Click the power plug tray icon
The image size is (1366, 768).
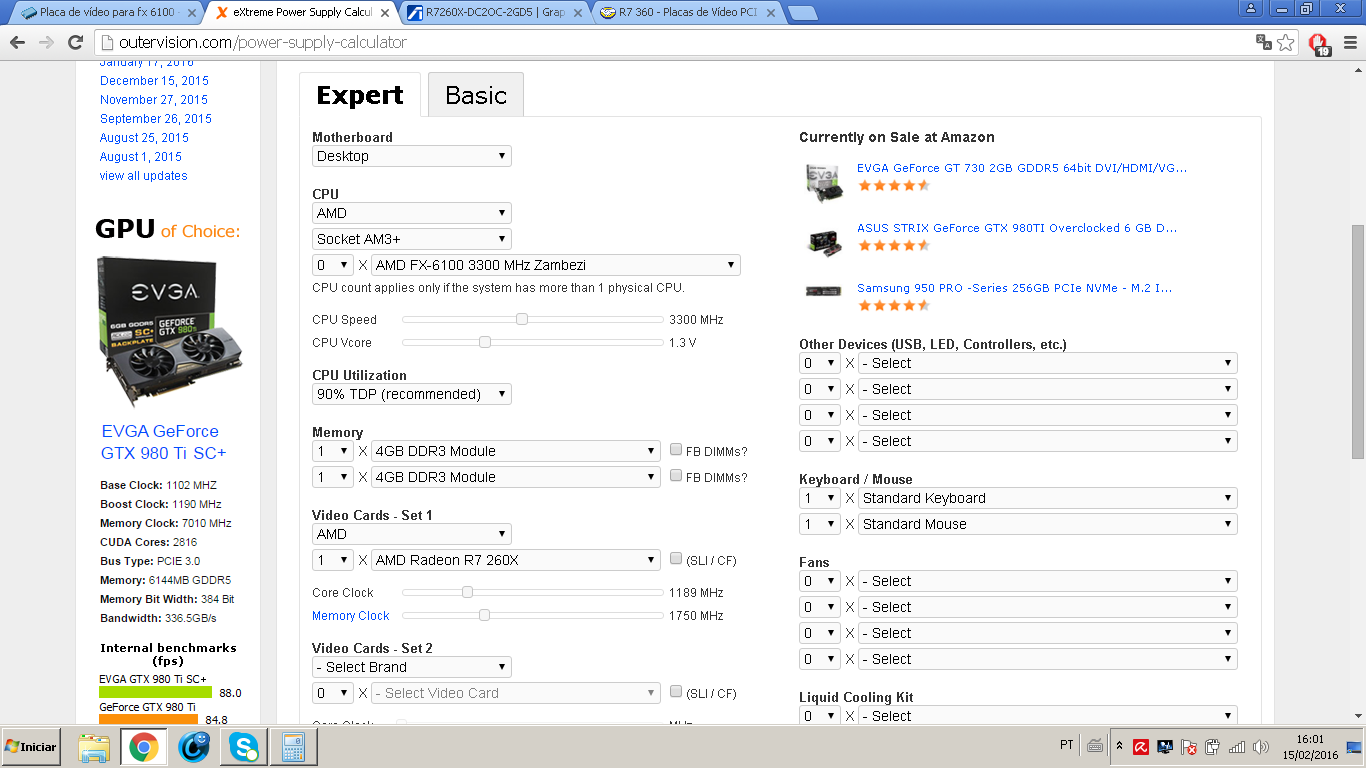pos(1212,746)
